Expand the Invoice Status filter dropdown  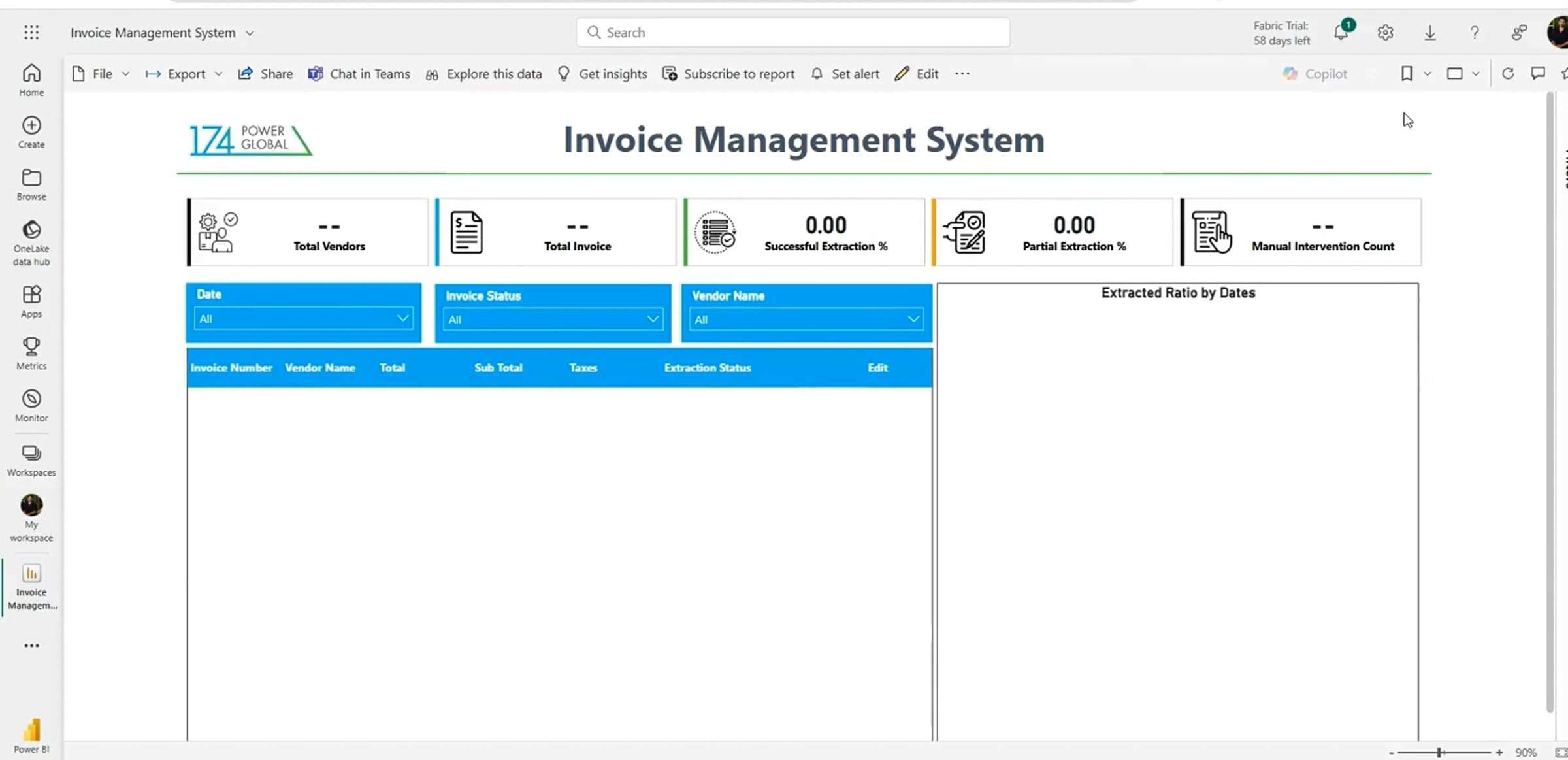[x=652, y=319]
